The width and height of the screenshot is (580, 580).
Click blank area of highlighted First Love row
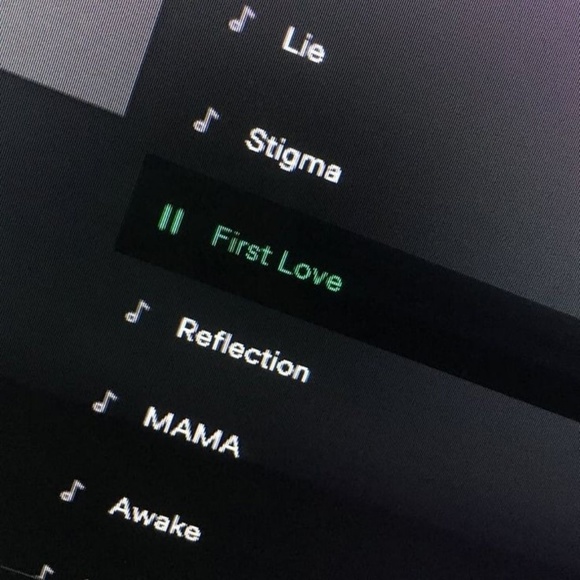pyautogui.click(x=444, y=318)
